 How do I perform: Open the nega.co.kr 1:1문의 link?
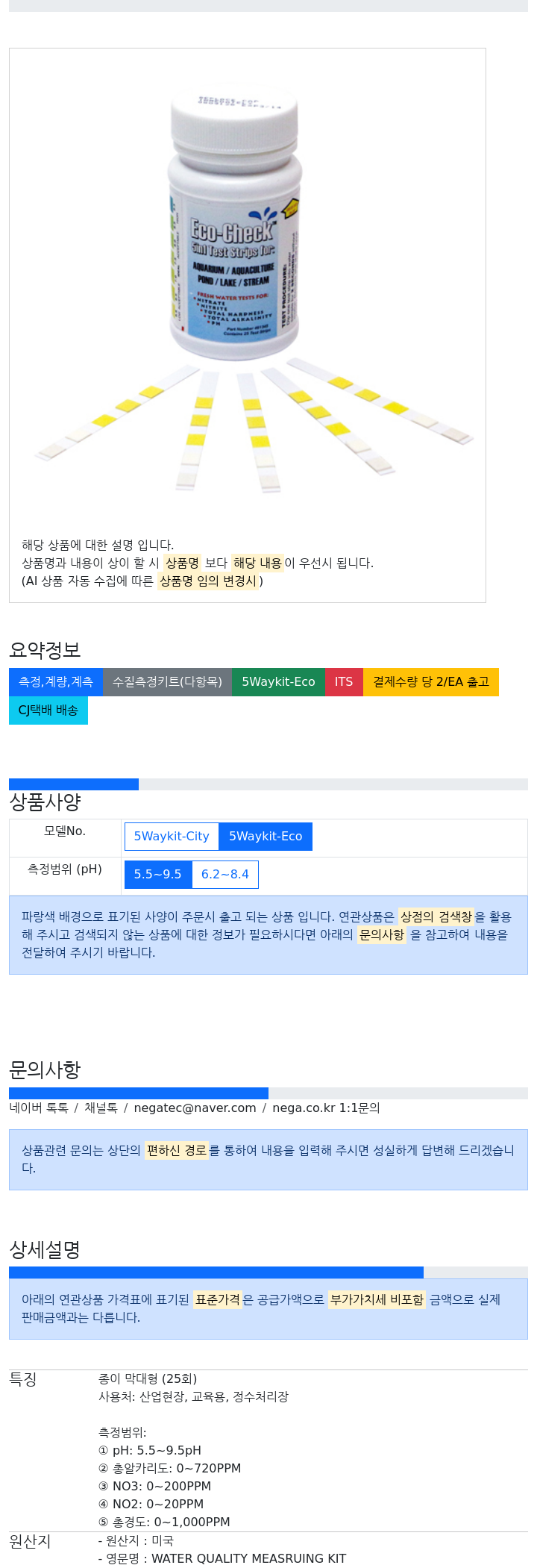[x=326, y=1108]
